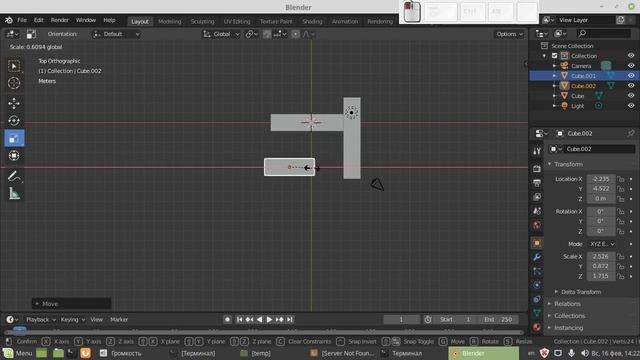Open the Object Data mesh tab
640x360 pixels.
pos(537,313)
